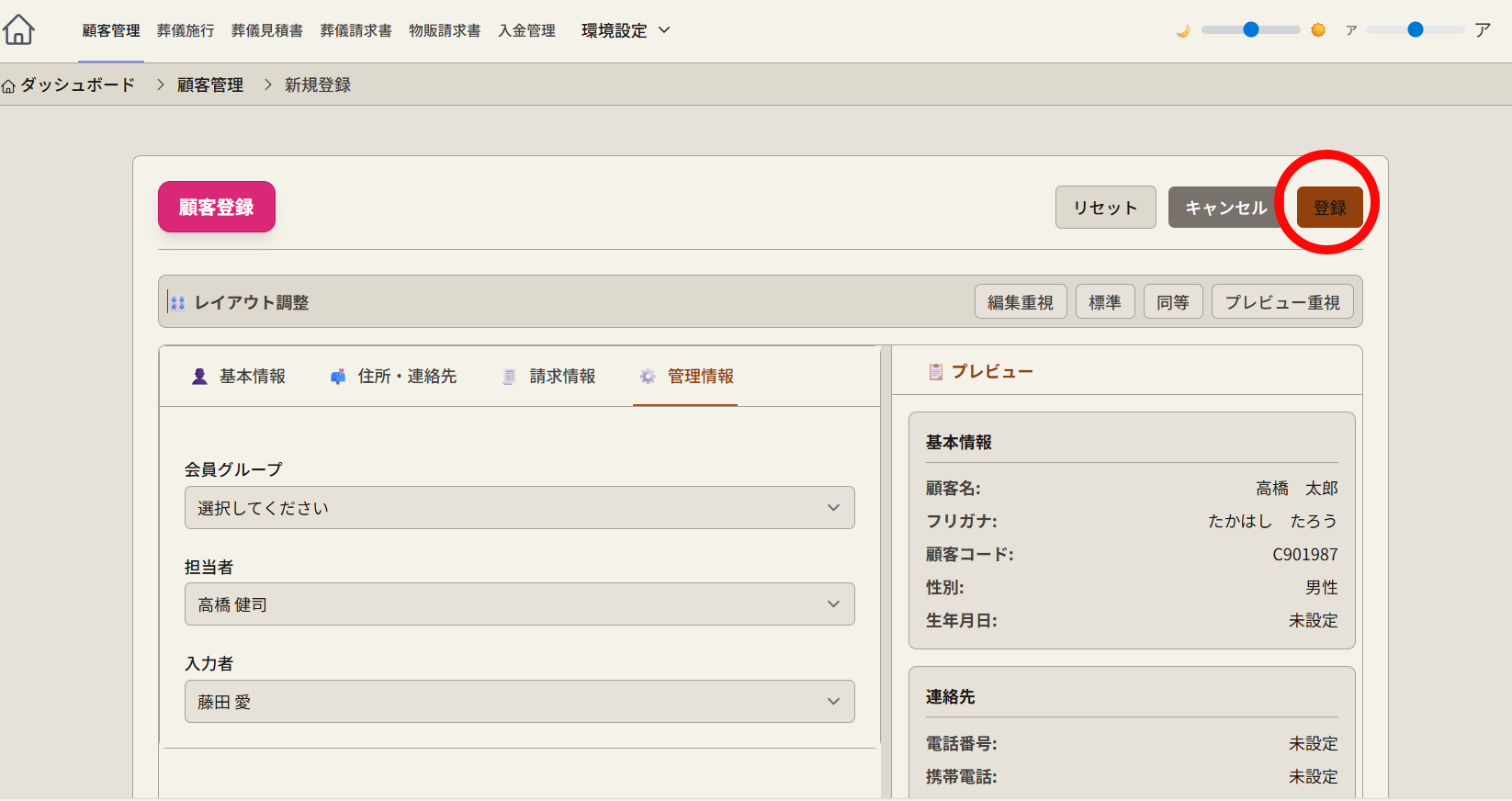Image resolution: width=1512 pixels, height=801 pixels.
Task: Click the レイアウト調整 grip icon
Action: (x=177, y=302)
